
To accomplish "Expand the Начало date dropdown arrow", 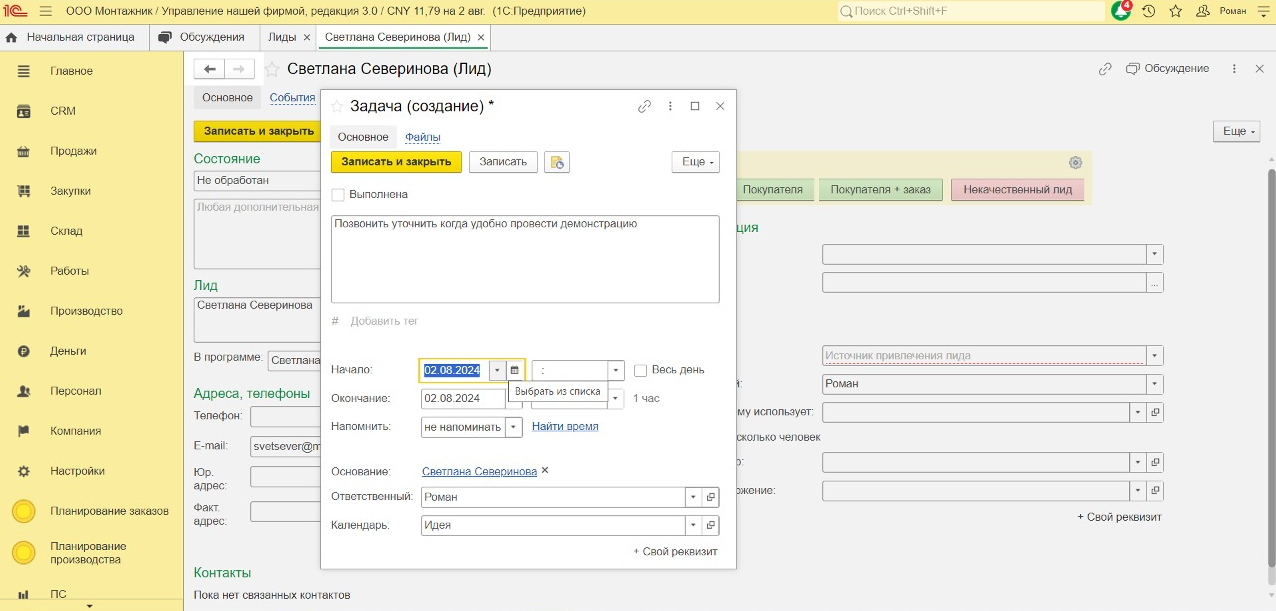I will 497,370.
